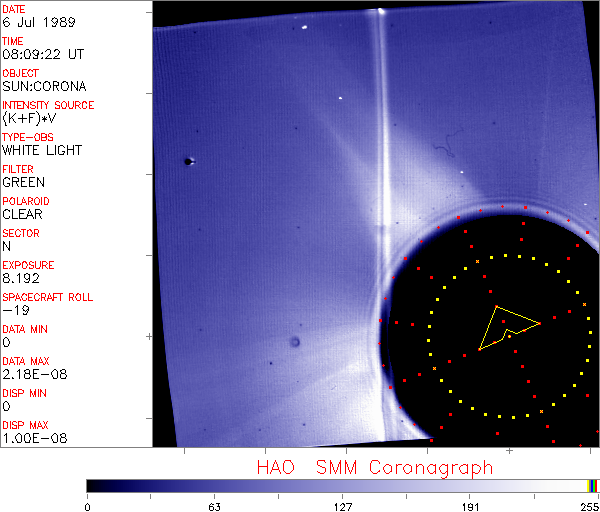Click the 'CLEAR' polaroid value

tap(22, 214)
